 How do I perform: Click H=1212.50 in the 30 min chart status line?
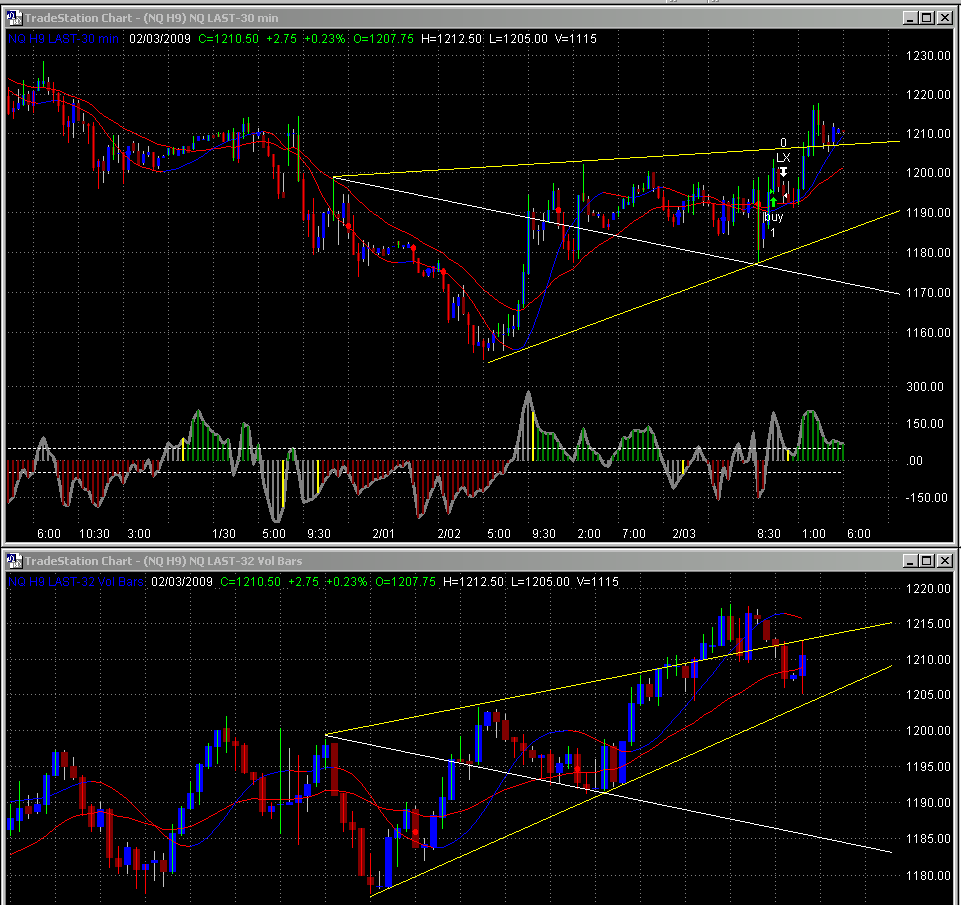(452, 39)
